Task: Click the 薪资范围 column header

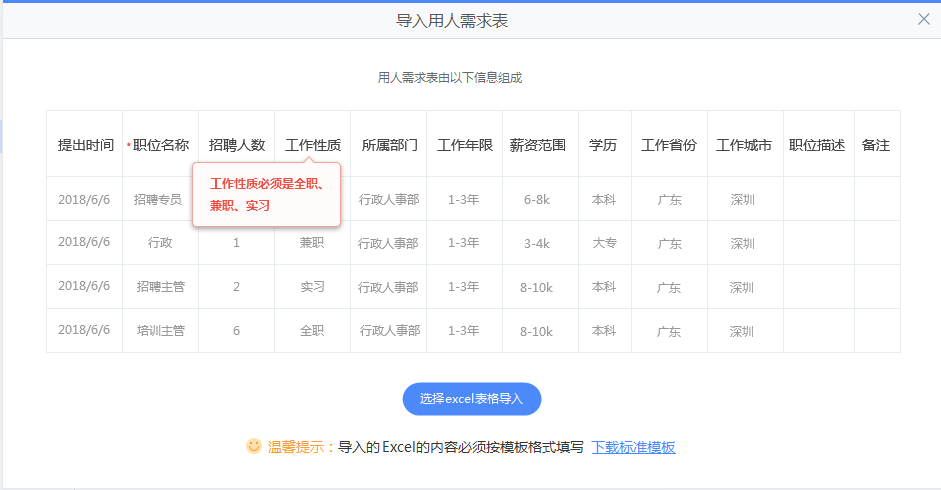Action: tap(538, 145)
